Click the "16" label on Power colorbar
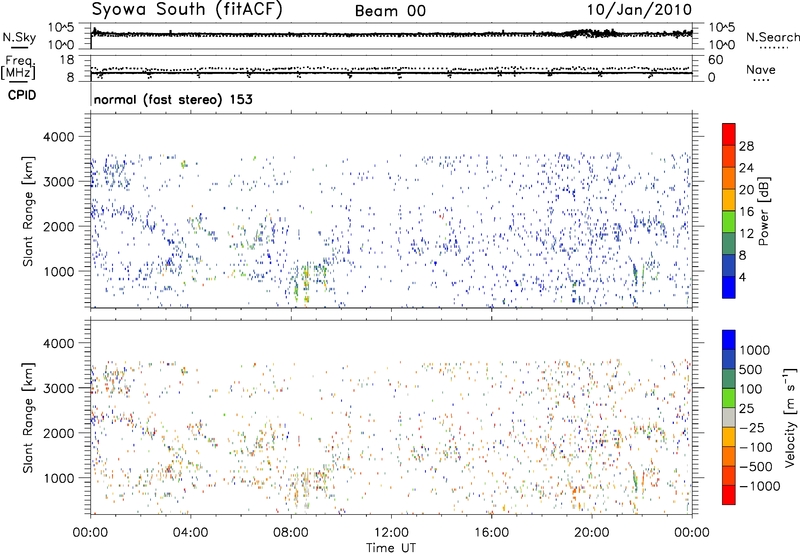 (746, 212)
